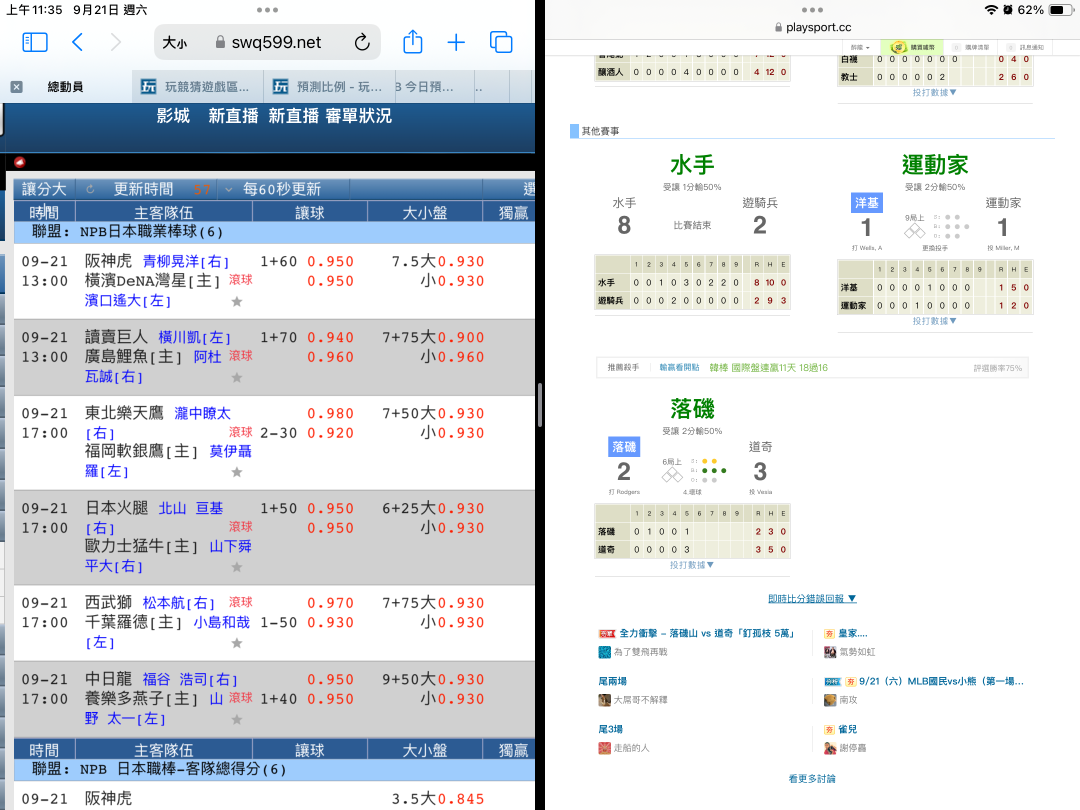
Task: Click the 看更多討論 link
Action: 812,778
